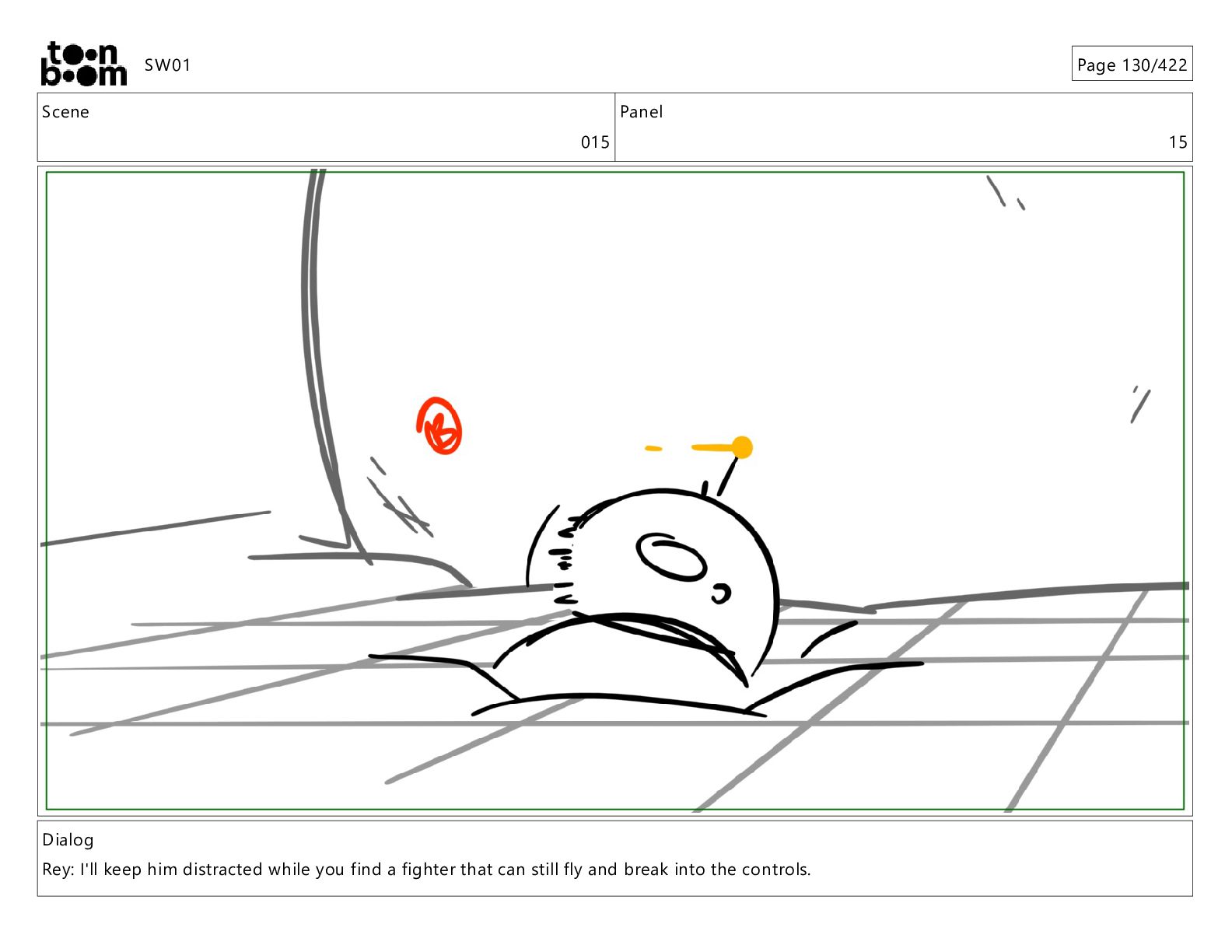Select the scene number 015

pyautogui.click(x=595, y=142)
